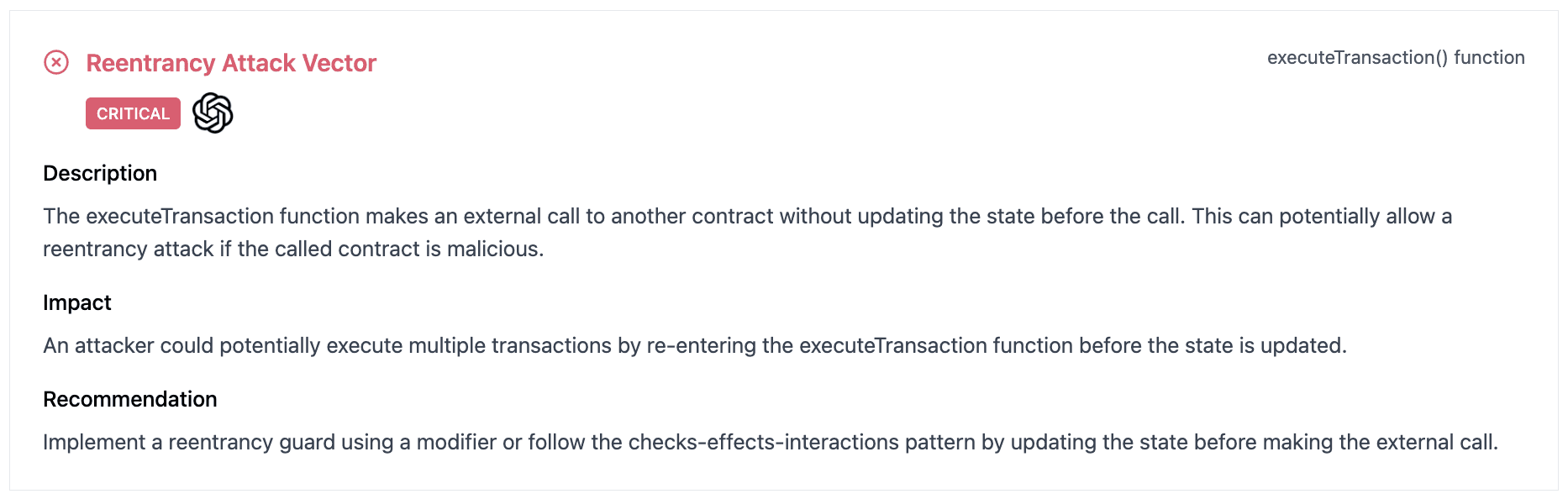Open the Reentrancy Attack Vector title

[231, 63]
